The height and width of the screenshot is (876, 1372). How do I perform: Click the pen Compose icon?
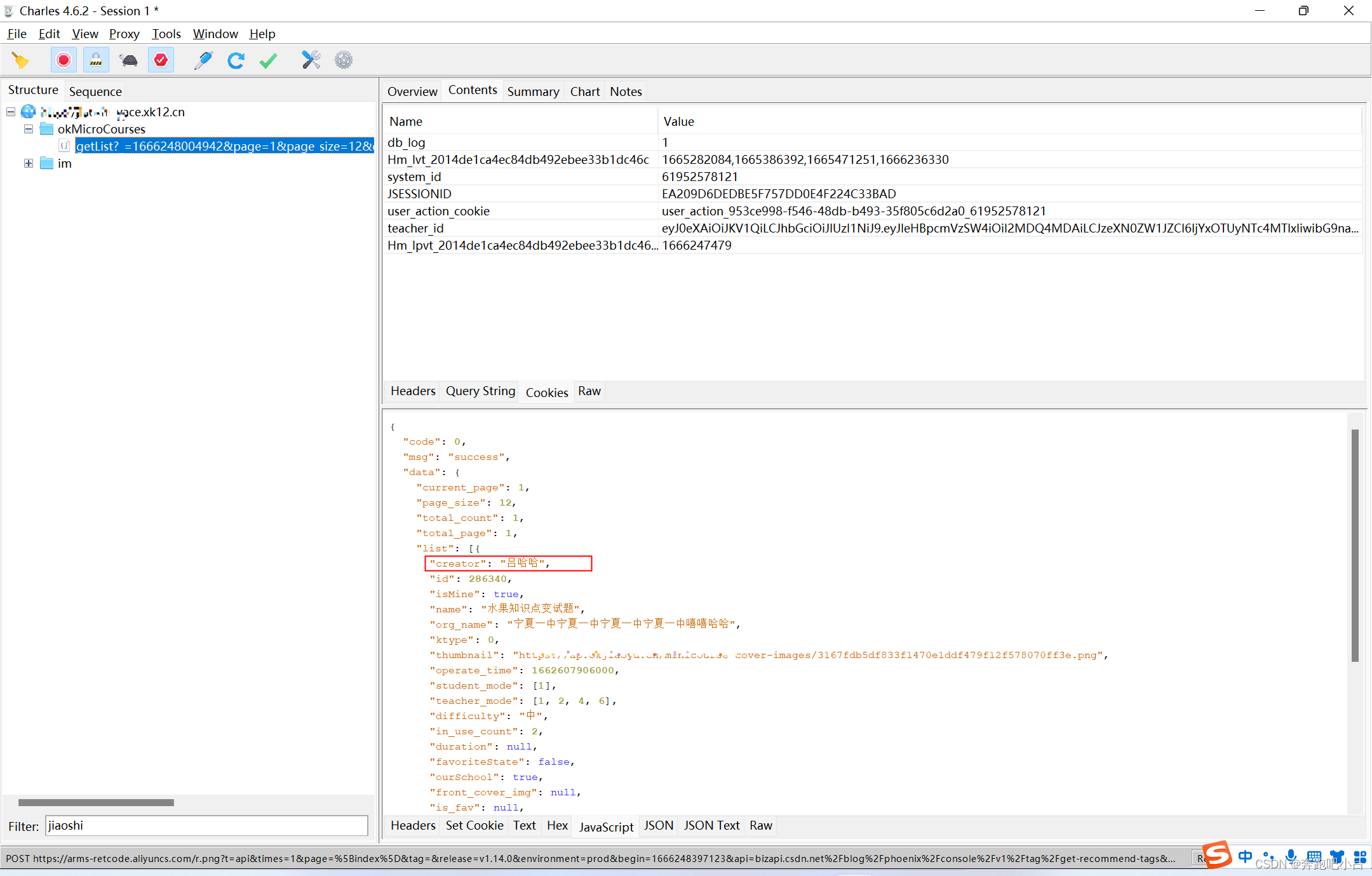(203, 60)
